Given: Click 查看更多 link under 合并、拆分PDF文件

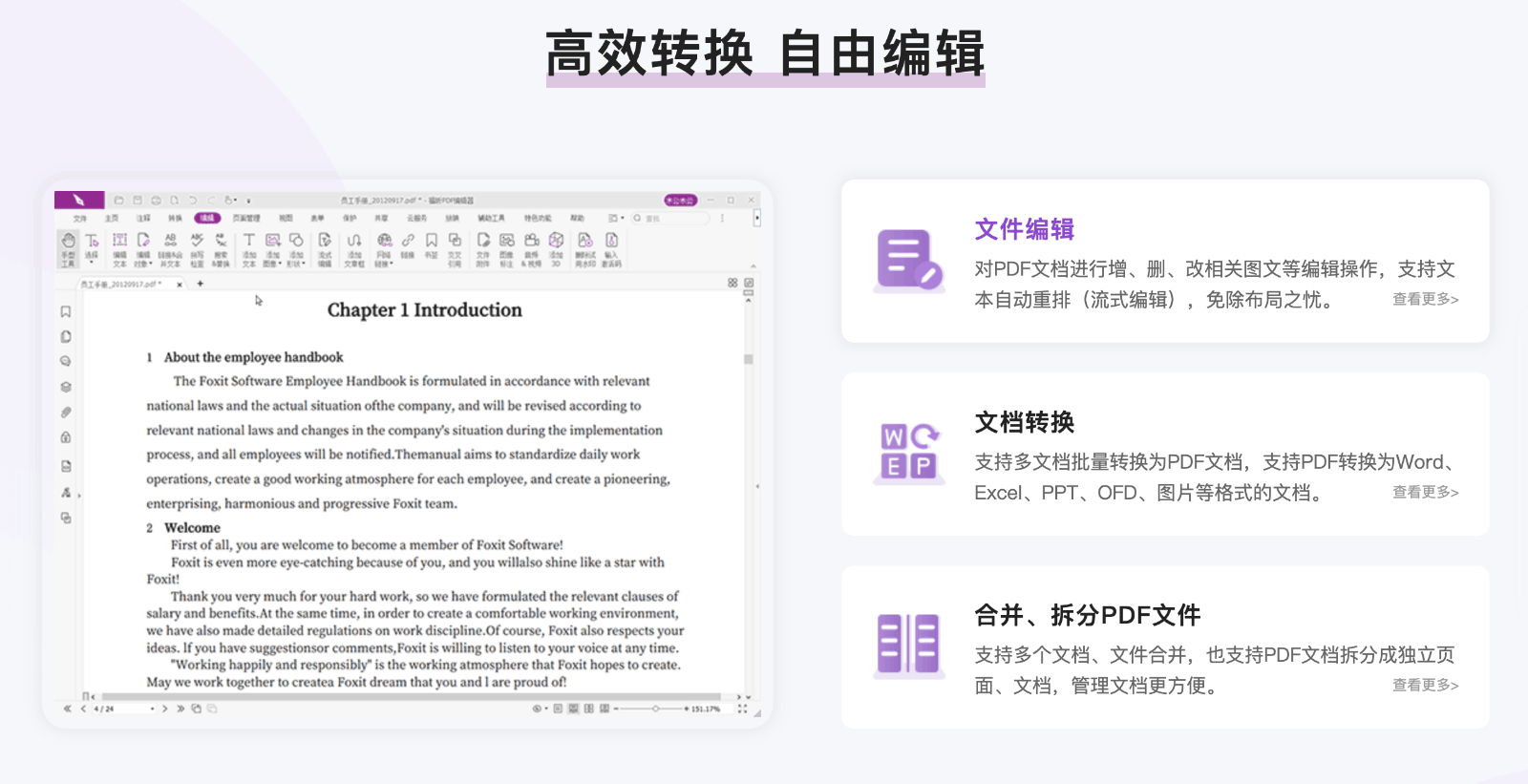Looking at the screenshot, I should (x=1425, y=685).
